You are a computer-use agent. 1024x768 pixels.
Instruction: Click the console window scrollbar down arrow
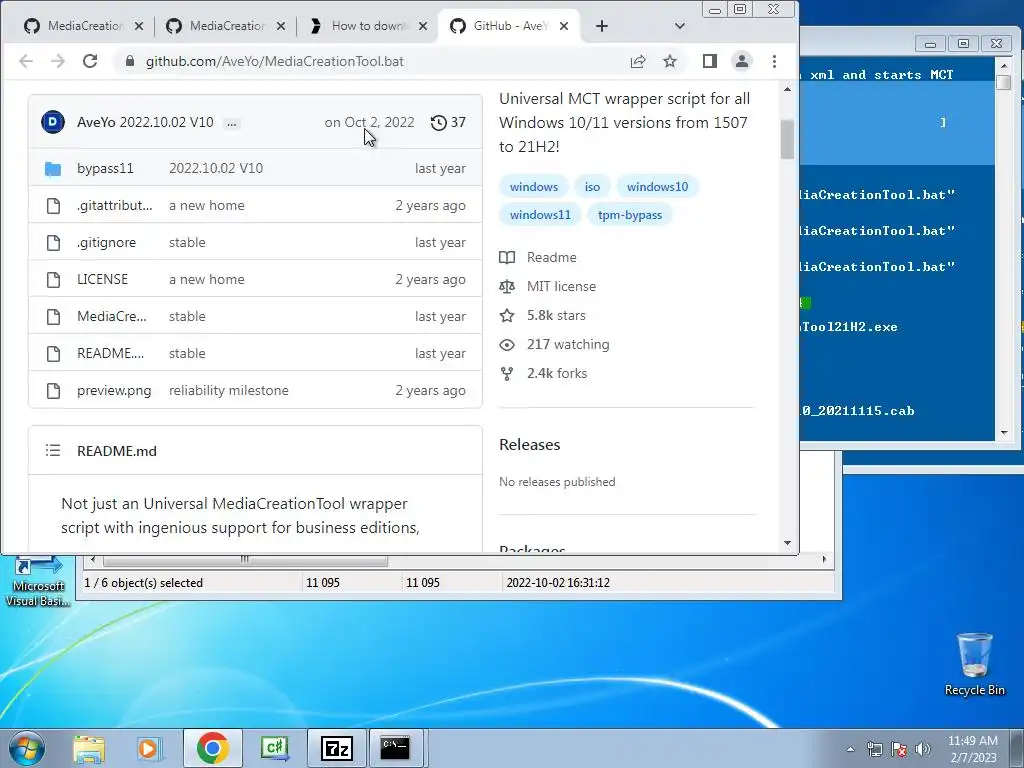coord(1004,432)
